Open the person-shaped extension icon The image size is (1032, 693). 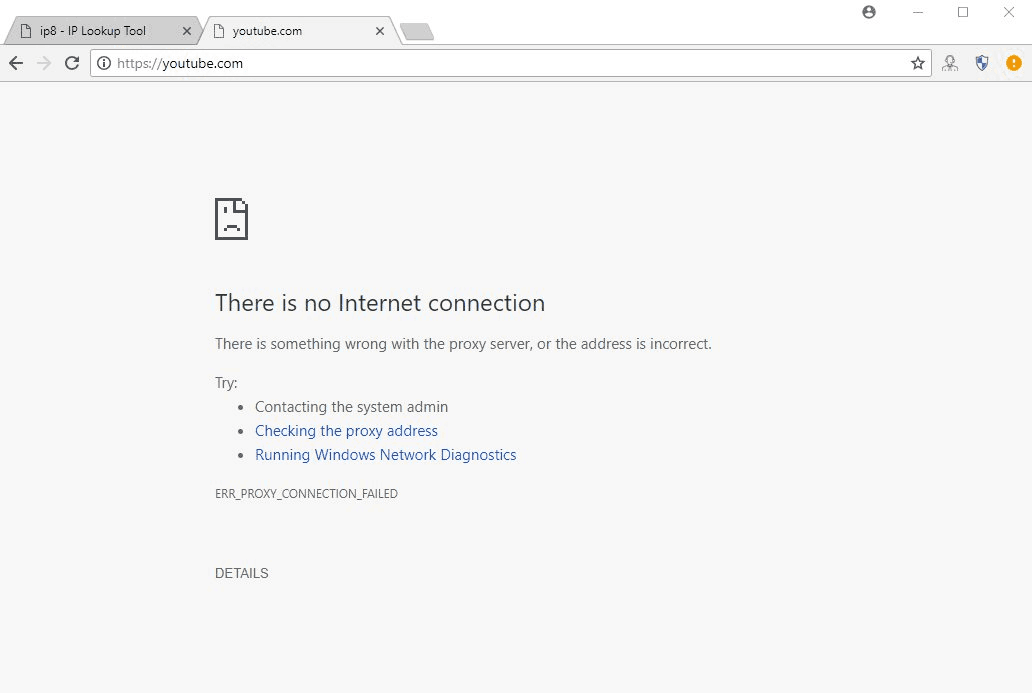[x=950, y=63]
